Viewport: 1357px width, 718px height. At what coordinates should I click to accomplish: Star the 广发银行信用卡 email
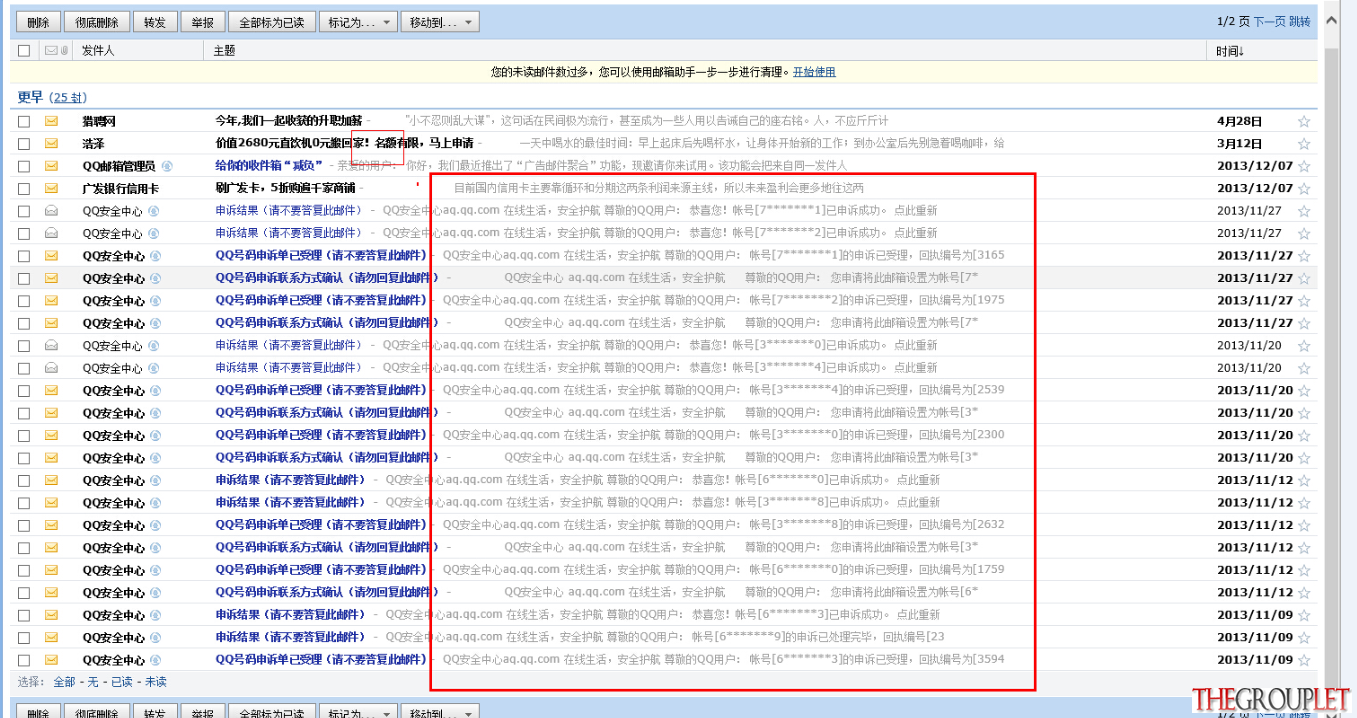(x=1304, y=189)
